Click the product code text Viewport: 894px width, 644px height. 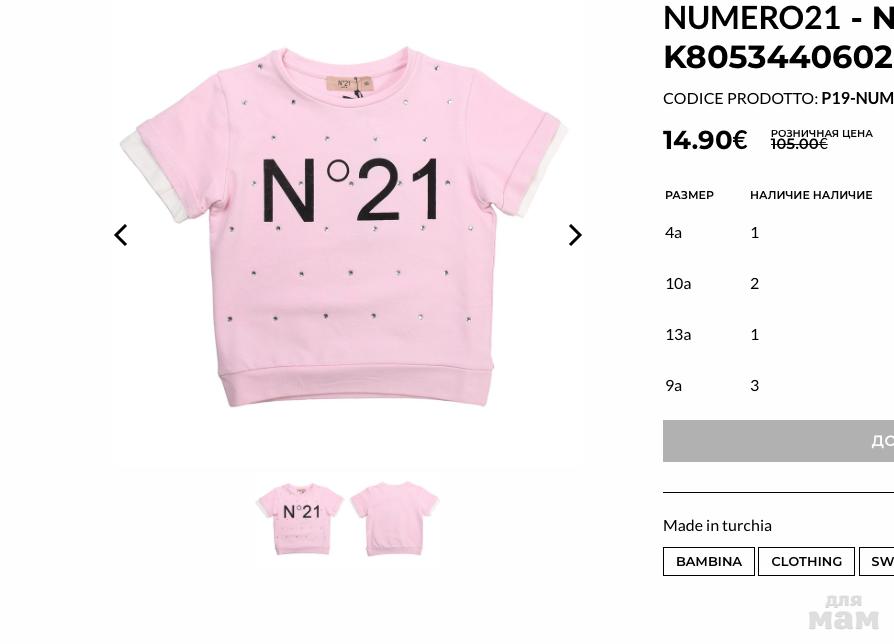778,98
